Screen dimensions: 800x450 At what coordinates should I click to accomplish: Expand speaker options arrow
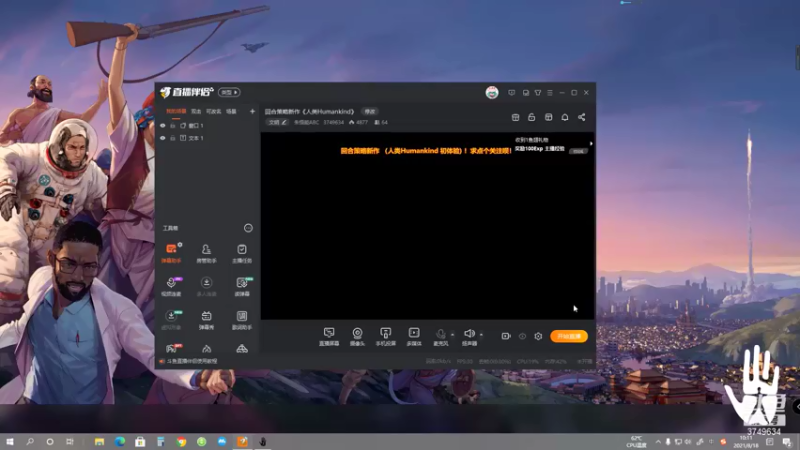pos(481,335)
